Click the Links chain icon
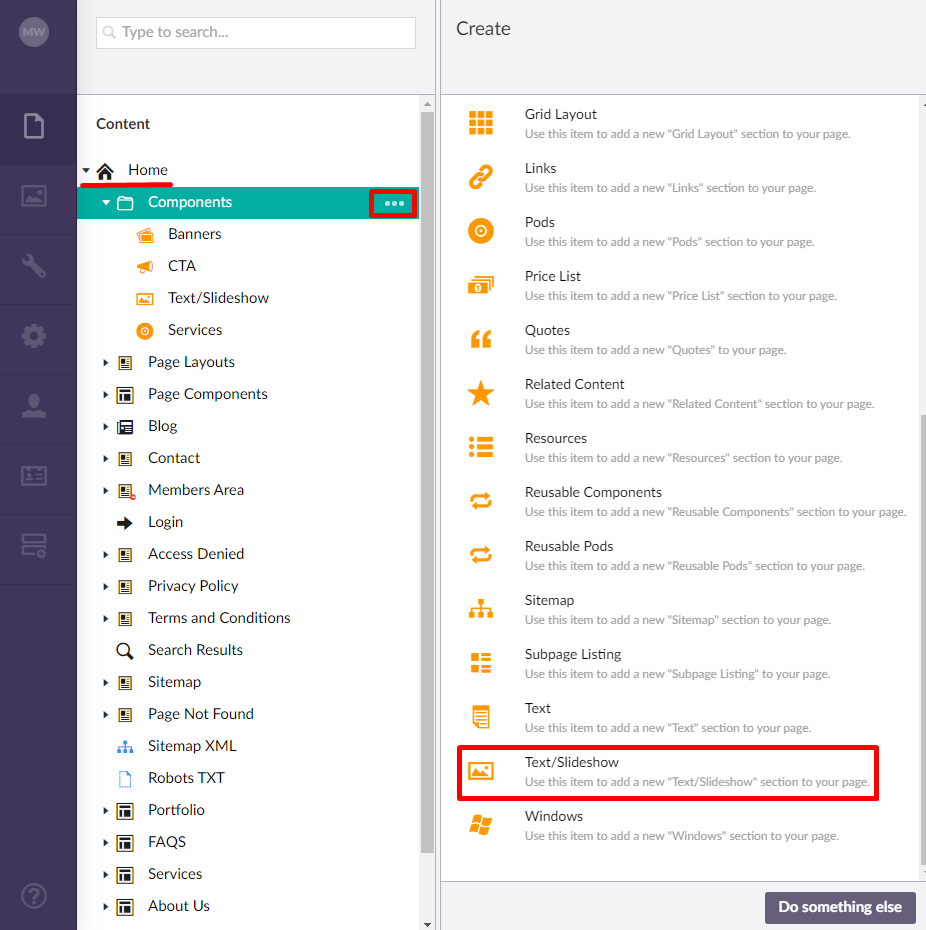The height and width of the screenshot is (930, 926). 480,177
